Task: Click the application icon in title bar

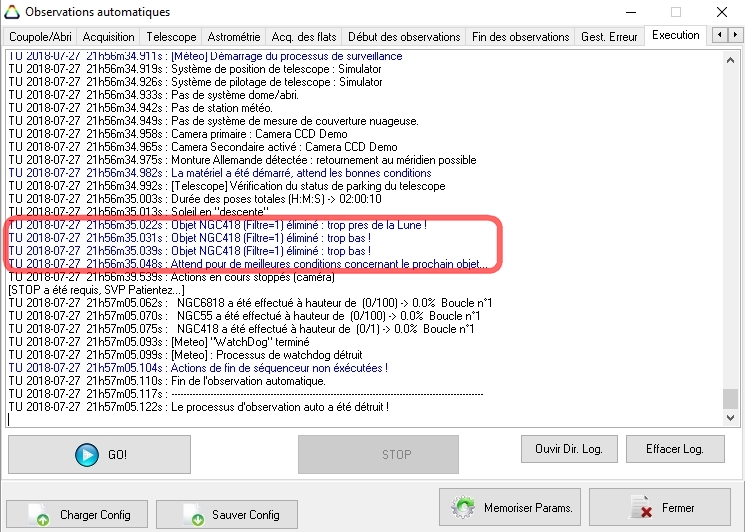Action: [12, 12]
